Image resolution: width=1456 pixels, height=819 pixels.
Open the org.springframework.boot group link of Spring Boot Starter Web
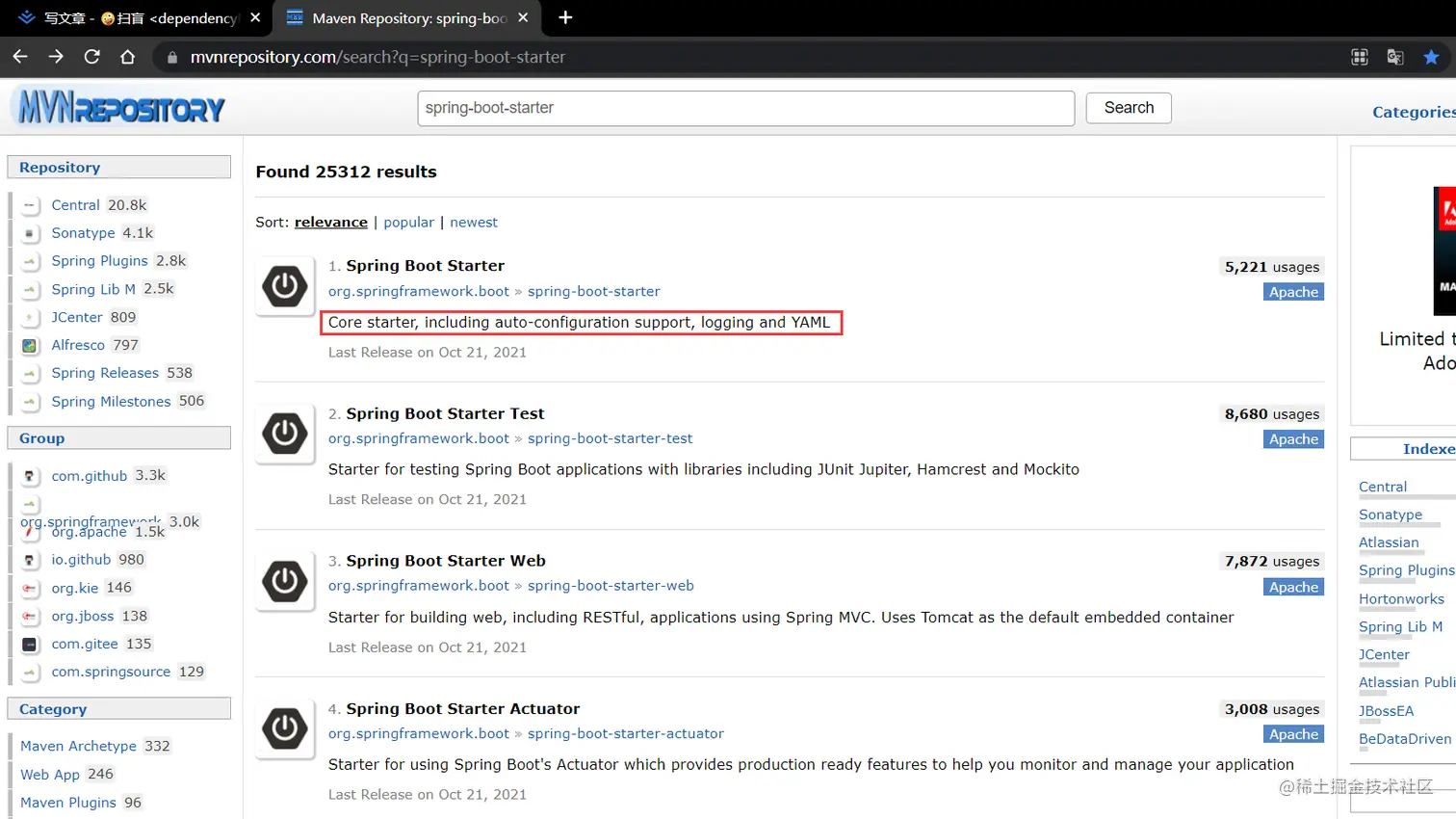tap(419, 586)
